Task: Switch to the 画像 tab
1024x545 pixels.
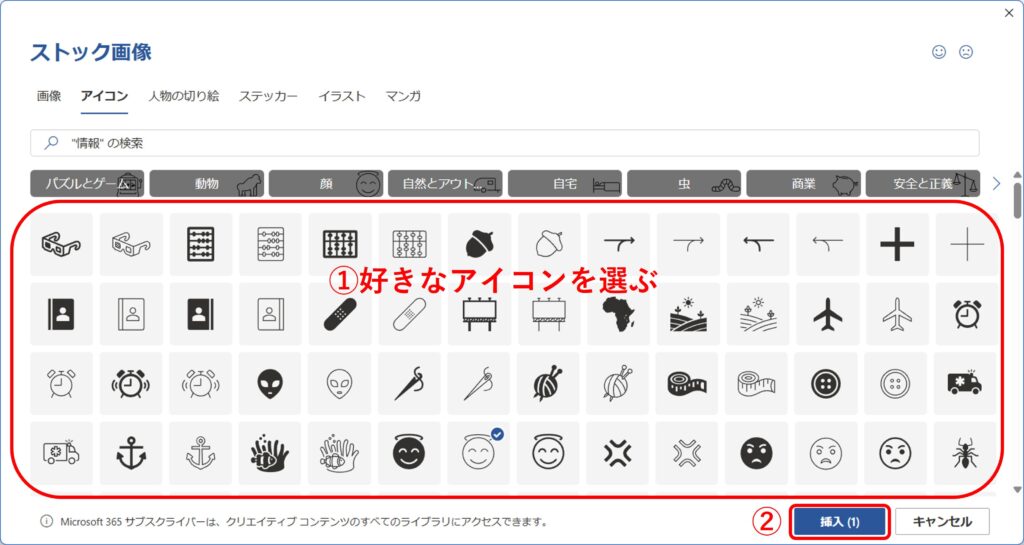Action: point(49,96)
